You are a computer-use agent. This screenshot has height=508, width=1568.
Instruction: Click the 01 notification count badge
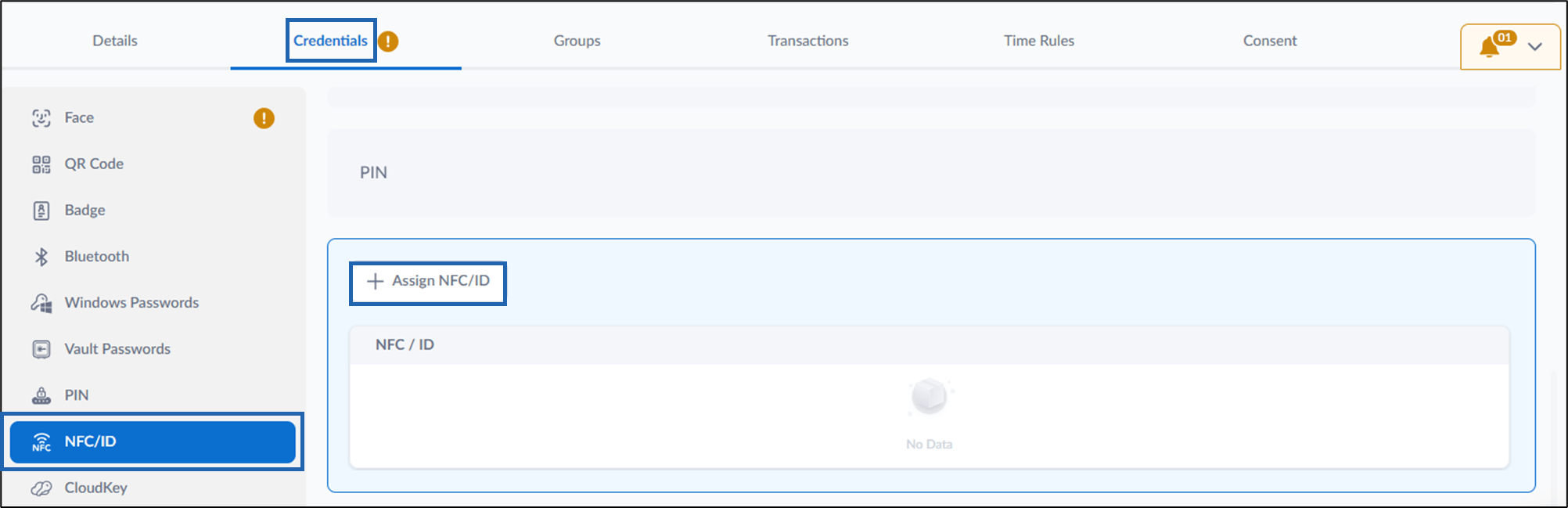coord(1505,38)
